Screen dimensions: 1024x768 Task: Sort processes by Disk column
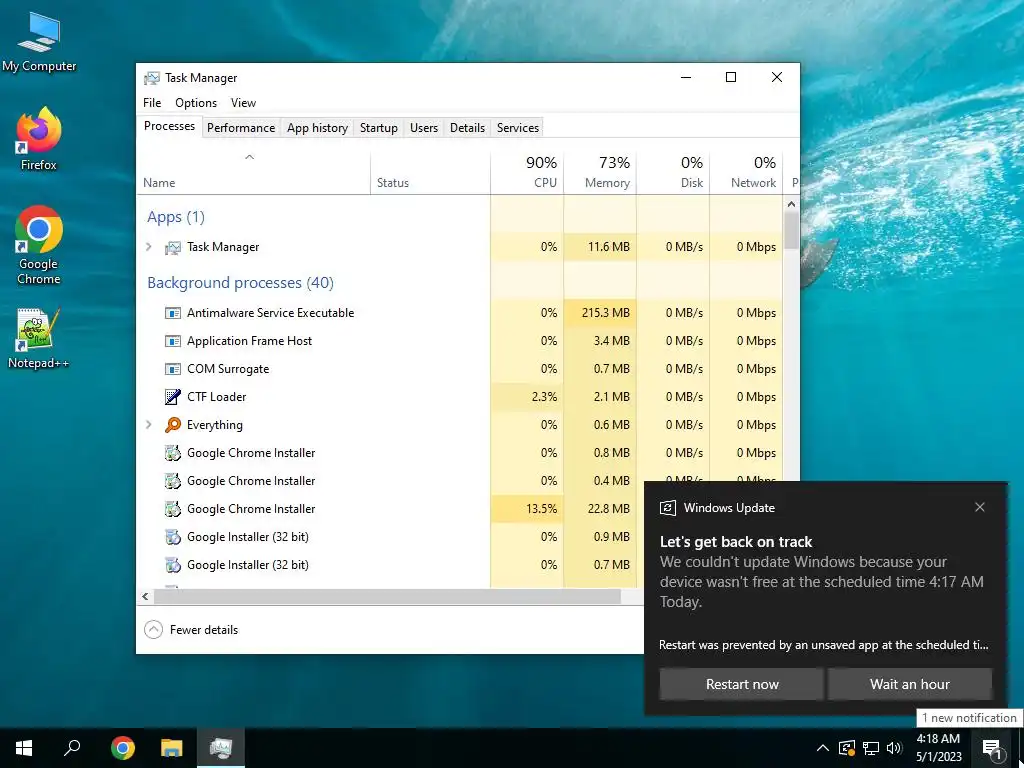(673, 174)
